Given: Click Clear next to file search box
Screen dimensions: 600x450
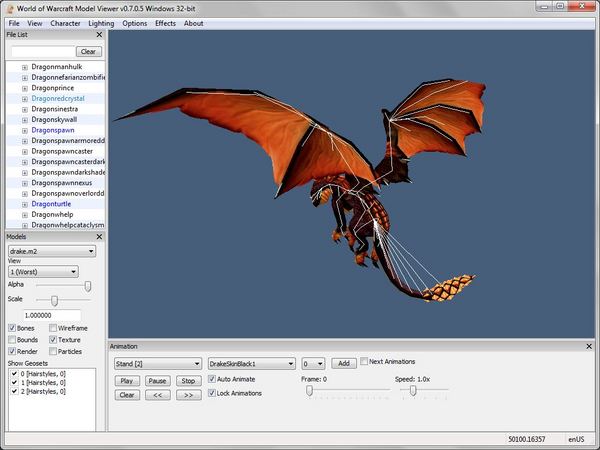Looking at the screenshot, I should point(88,51).
